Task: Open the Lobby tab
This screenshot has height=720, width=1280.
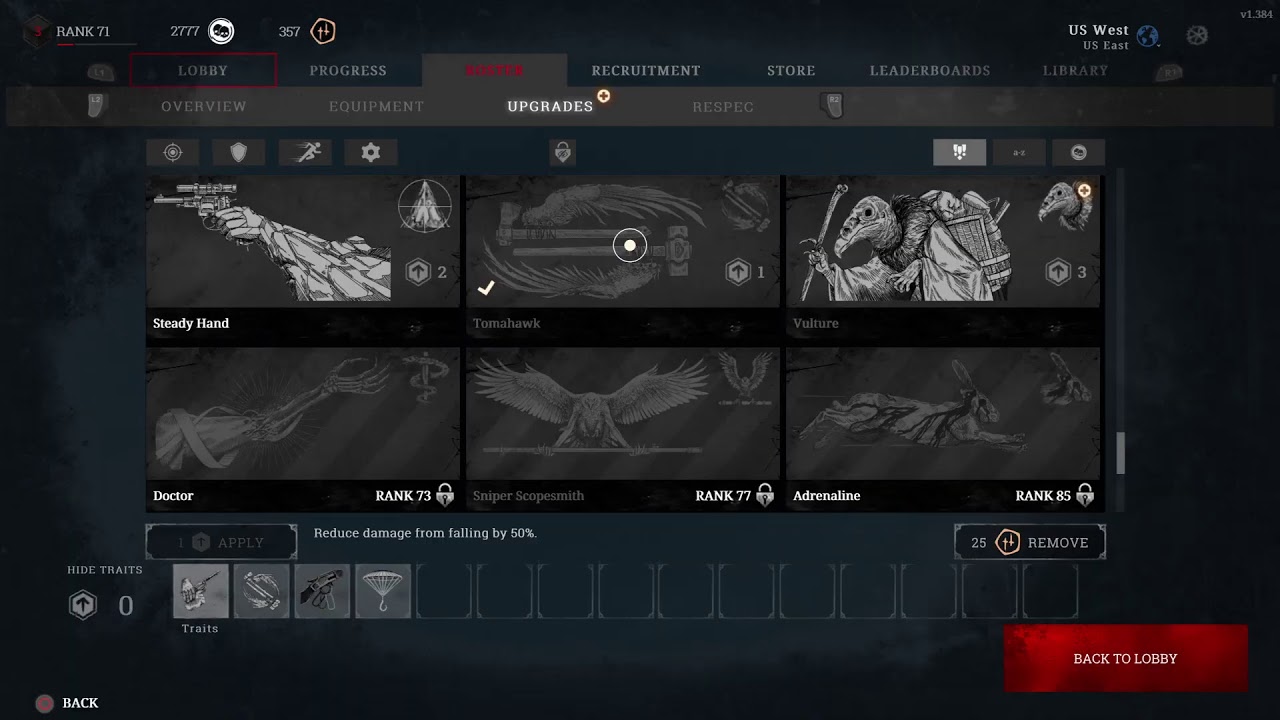Action: coord(203,70)
